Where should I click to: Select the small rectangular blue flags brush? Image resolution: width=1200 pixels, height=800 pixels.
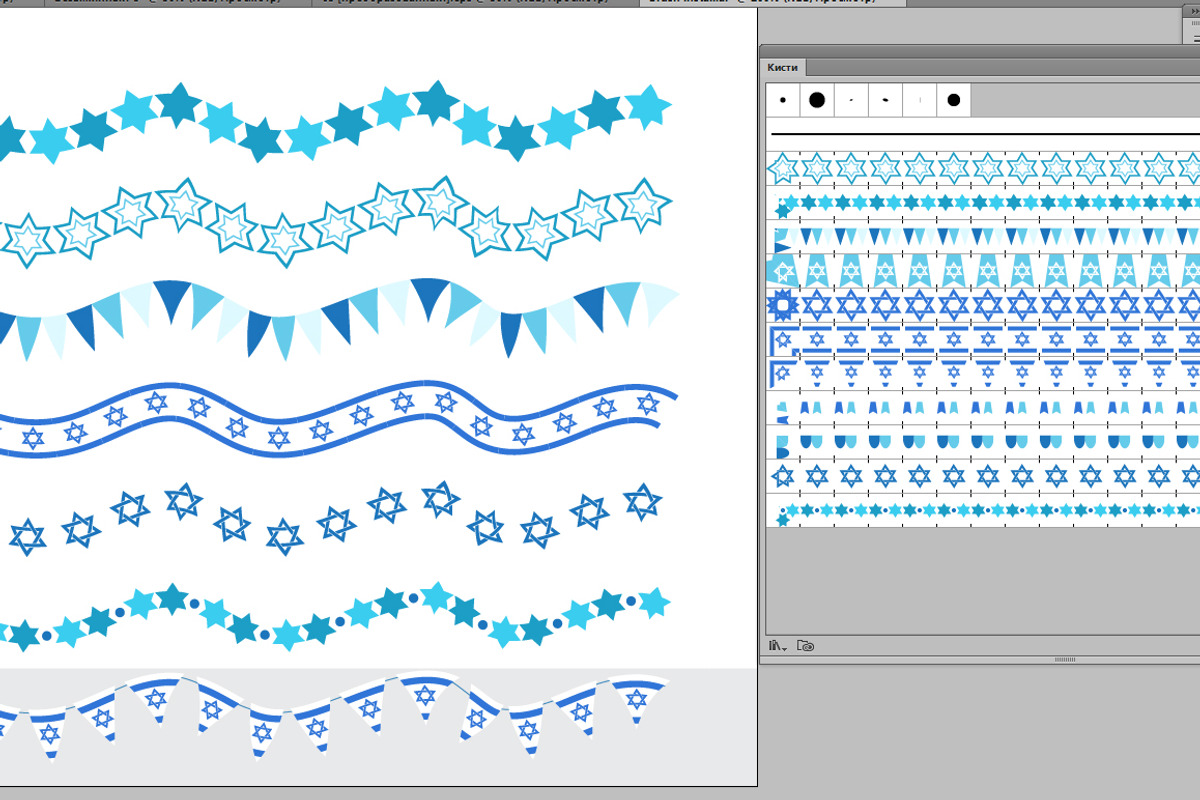click(x=983, y=408)
